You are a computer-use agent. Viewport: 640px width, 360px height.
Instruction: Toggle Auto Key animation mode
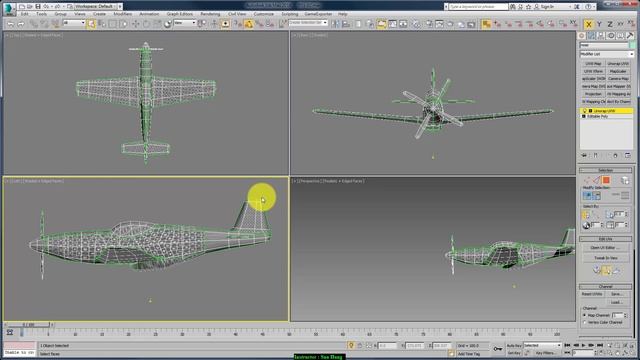513,346
